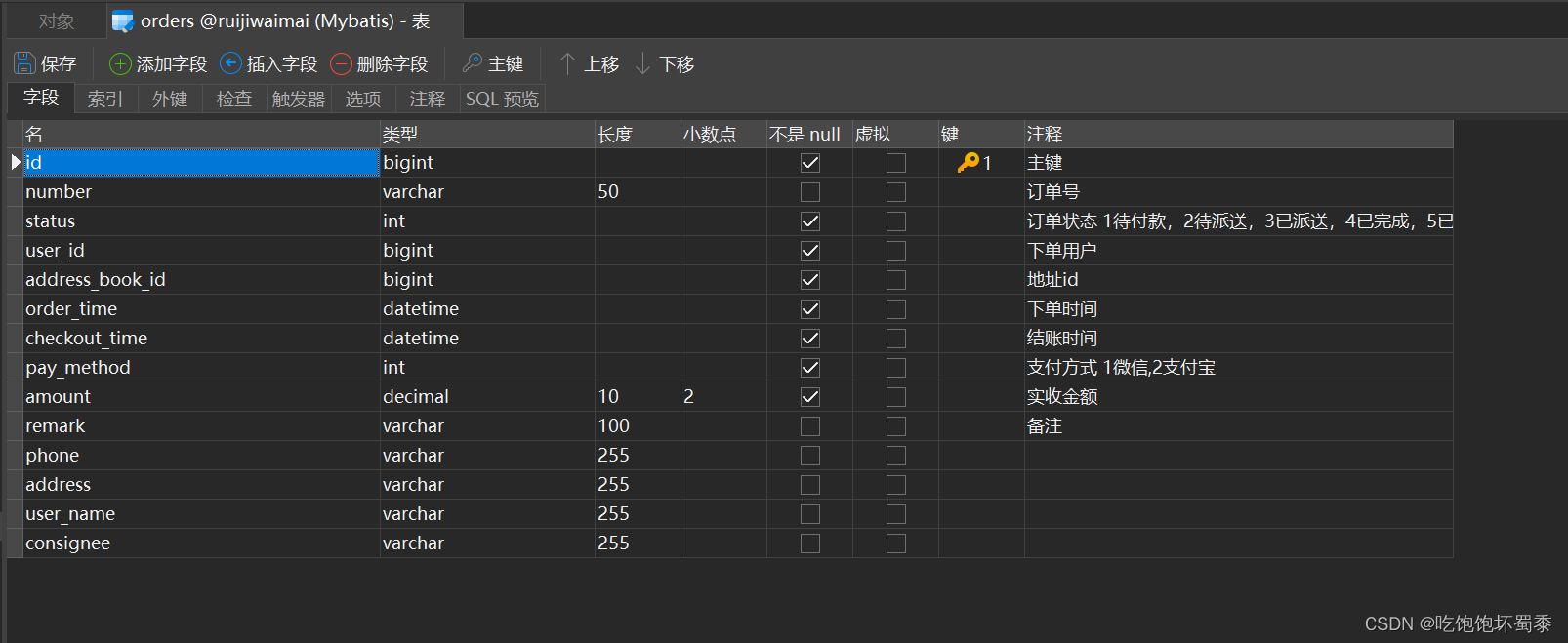Screen dimensions: 1568x643
Task: Open the SQL 预览 tab
Action: 502,99
